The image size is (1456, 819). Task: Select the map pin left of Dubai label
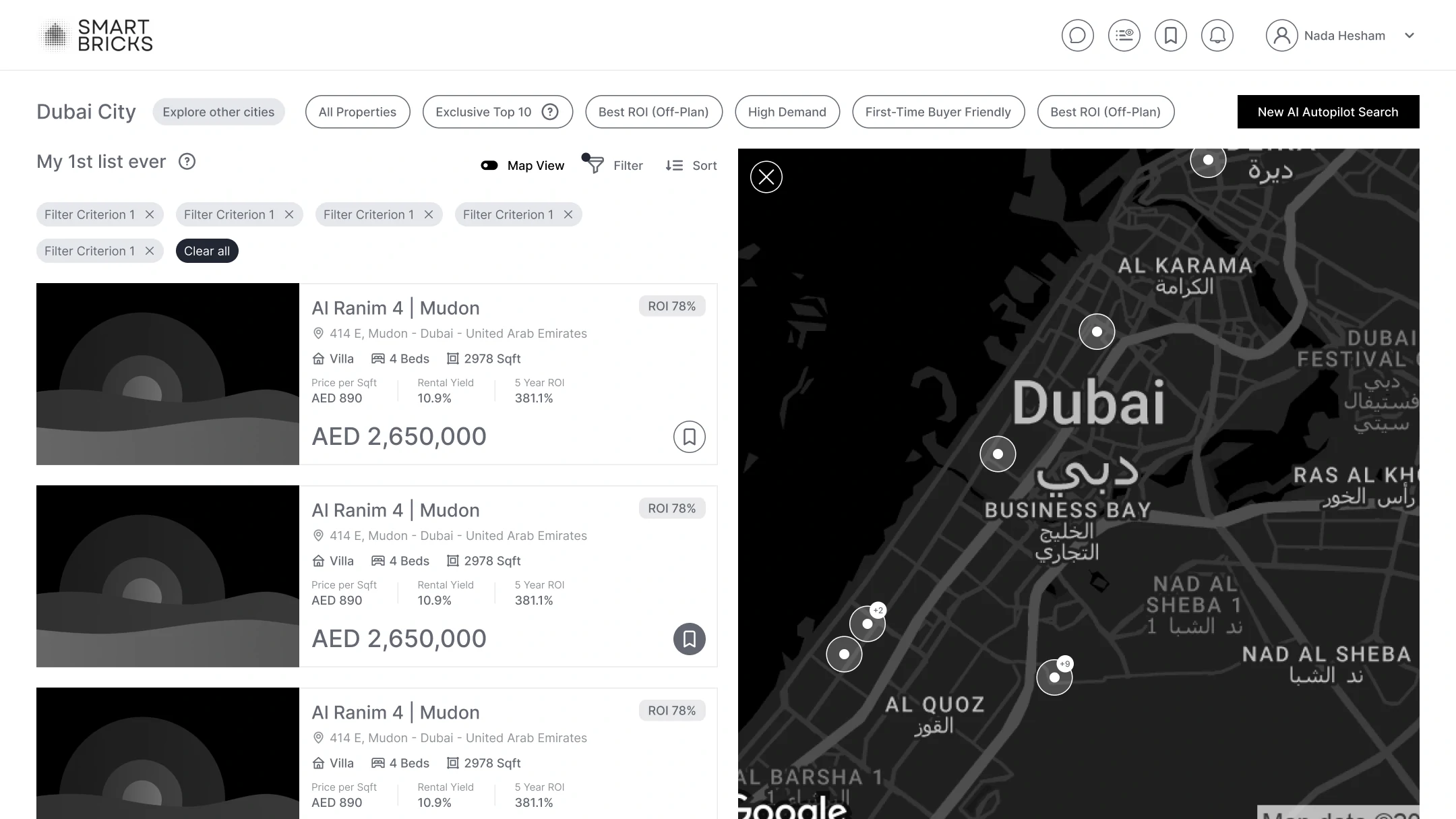click(998, 454)
